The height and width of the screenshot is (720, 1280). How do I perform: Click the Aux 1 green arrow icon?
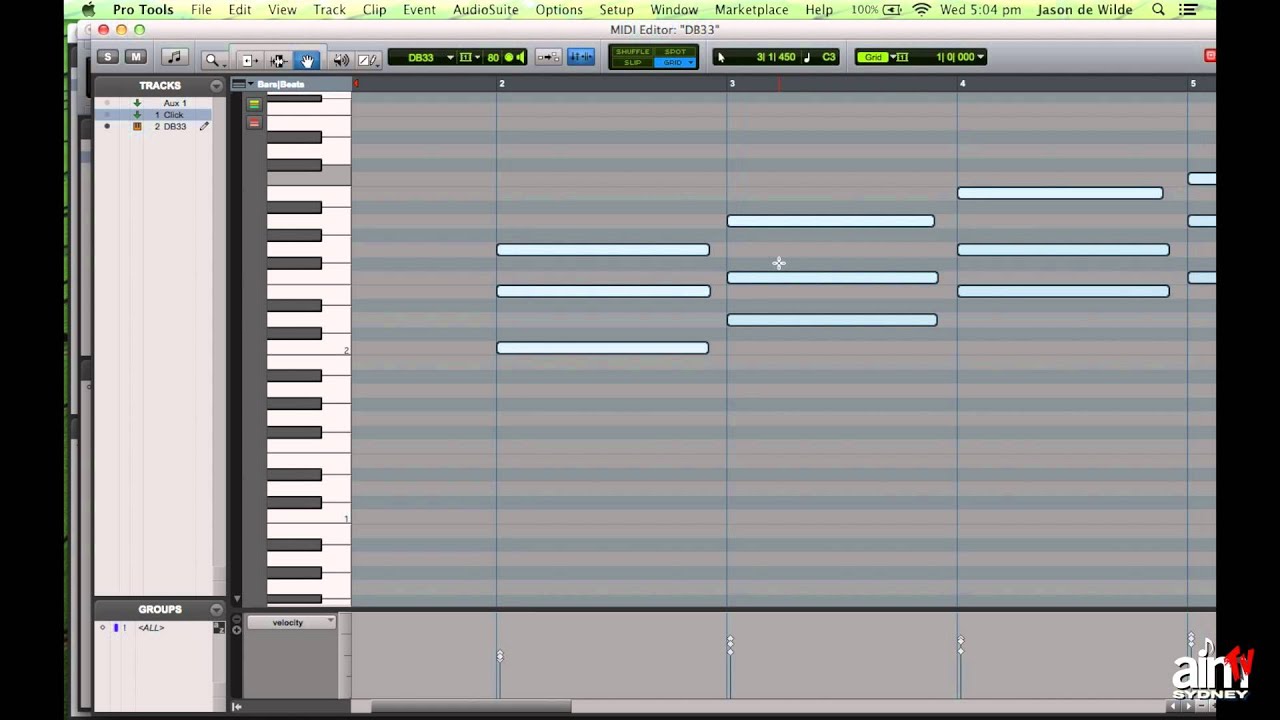137,103
